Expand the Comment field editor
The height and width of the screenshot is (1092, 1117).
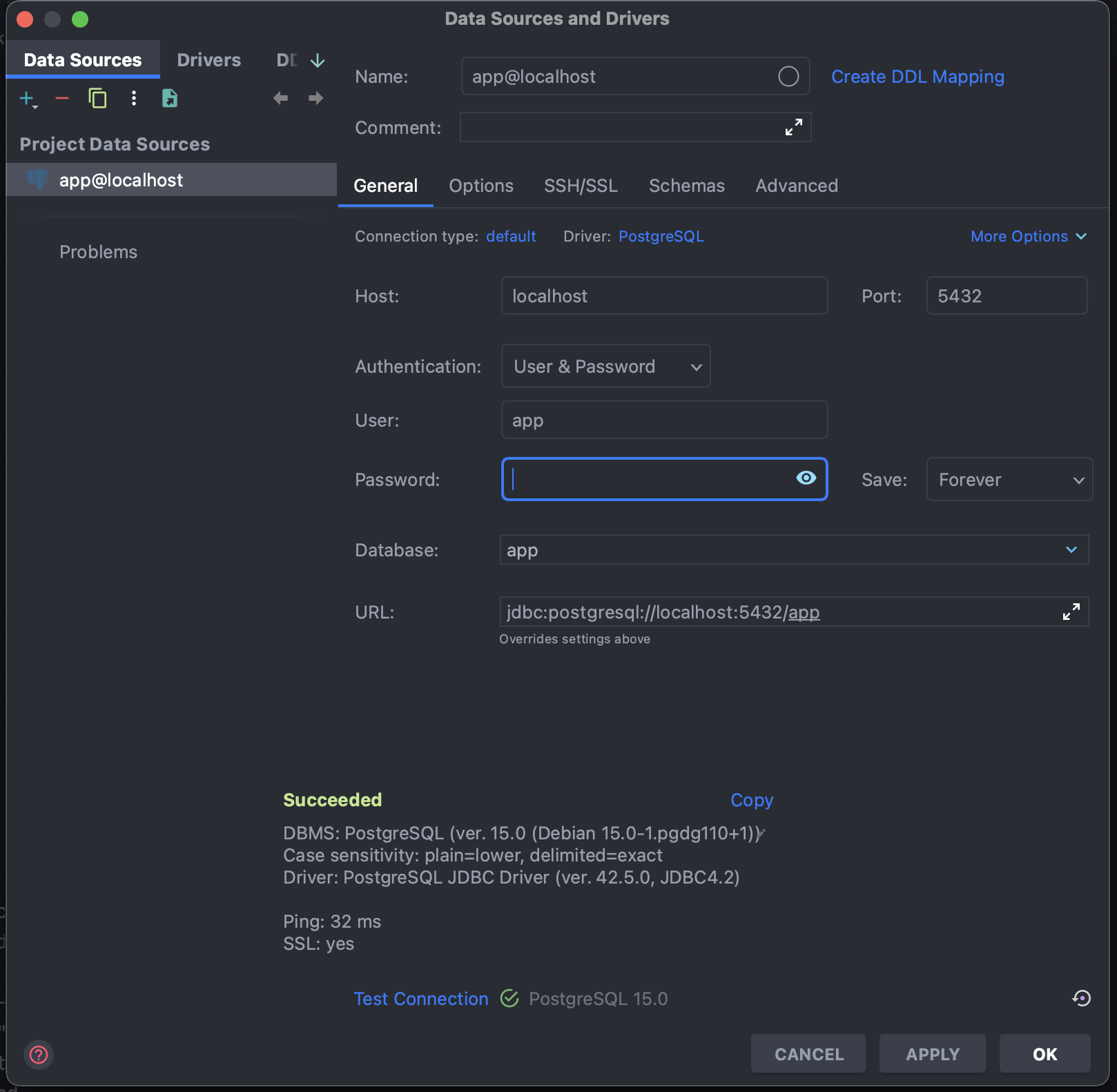tap(794, 127)
